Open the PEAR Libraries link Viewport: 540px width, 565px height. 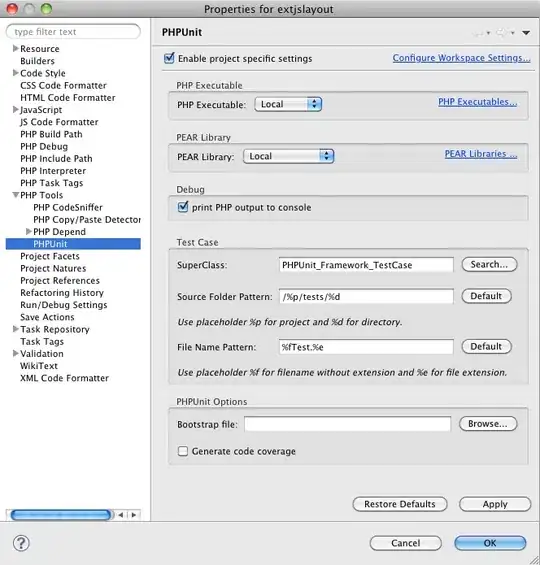click(x=481, y=154)
